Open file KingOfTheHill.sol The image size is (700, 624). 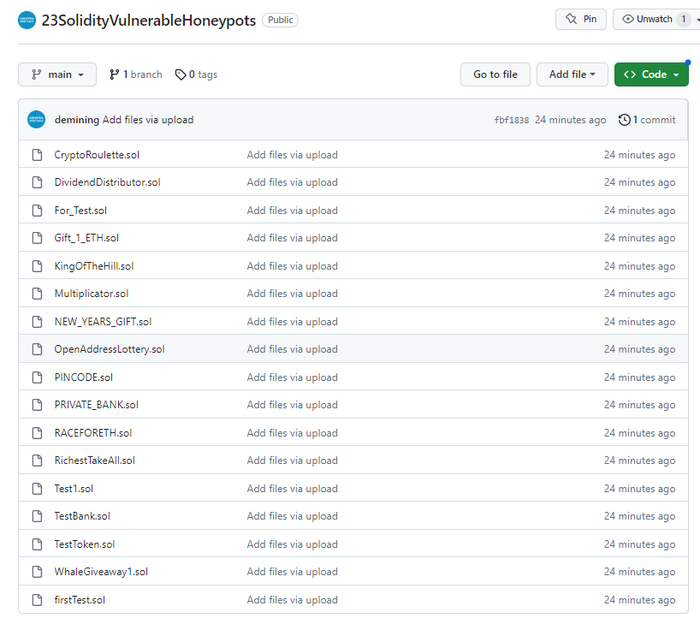[x=94, y=266]
